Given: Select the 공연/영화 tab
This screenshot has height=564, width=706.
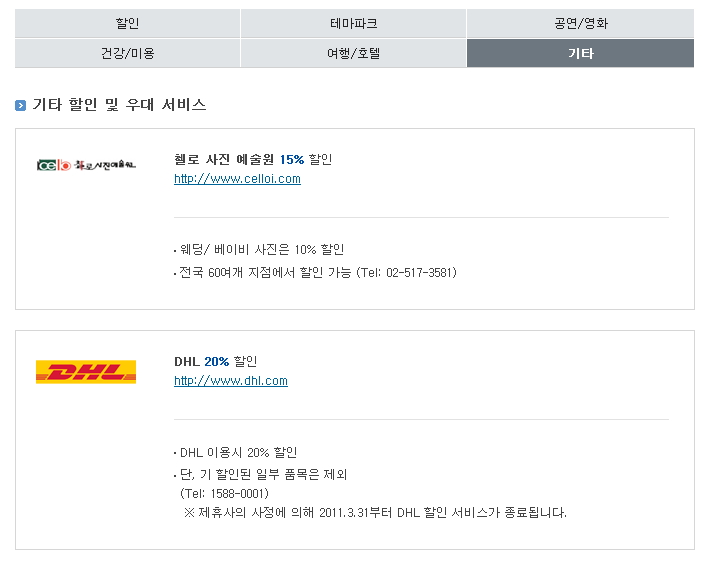Looking at the screenshot, I should click(580, 23).
